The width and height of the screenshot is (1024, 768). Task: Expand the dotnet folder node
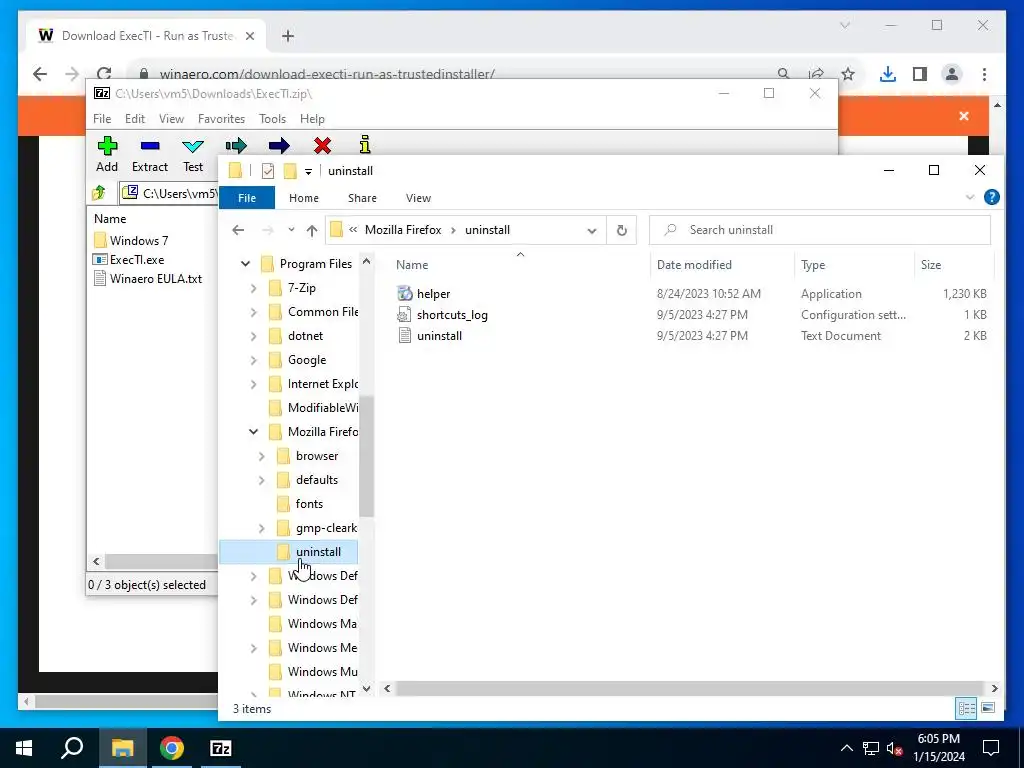253,336
